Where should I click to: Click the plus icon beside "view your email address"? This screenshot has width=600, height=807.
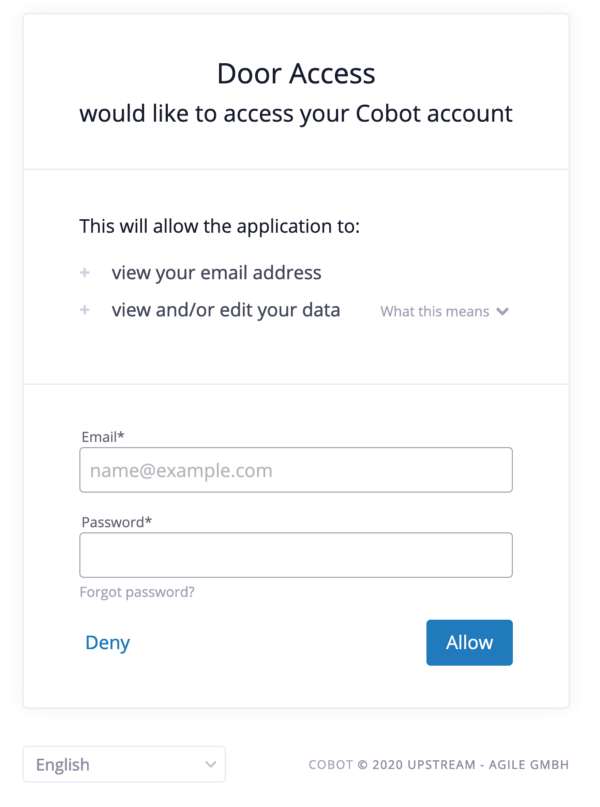click(x=85, y=273)
